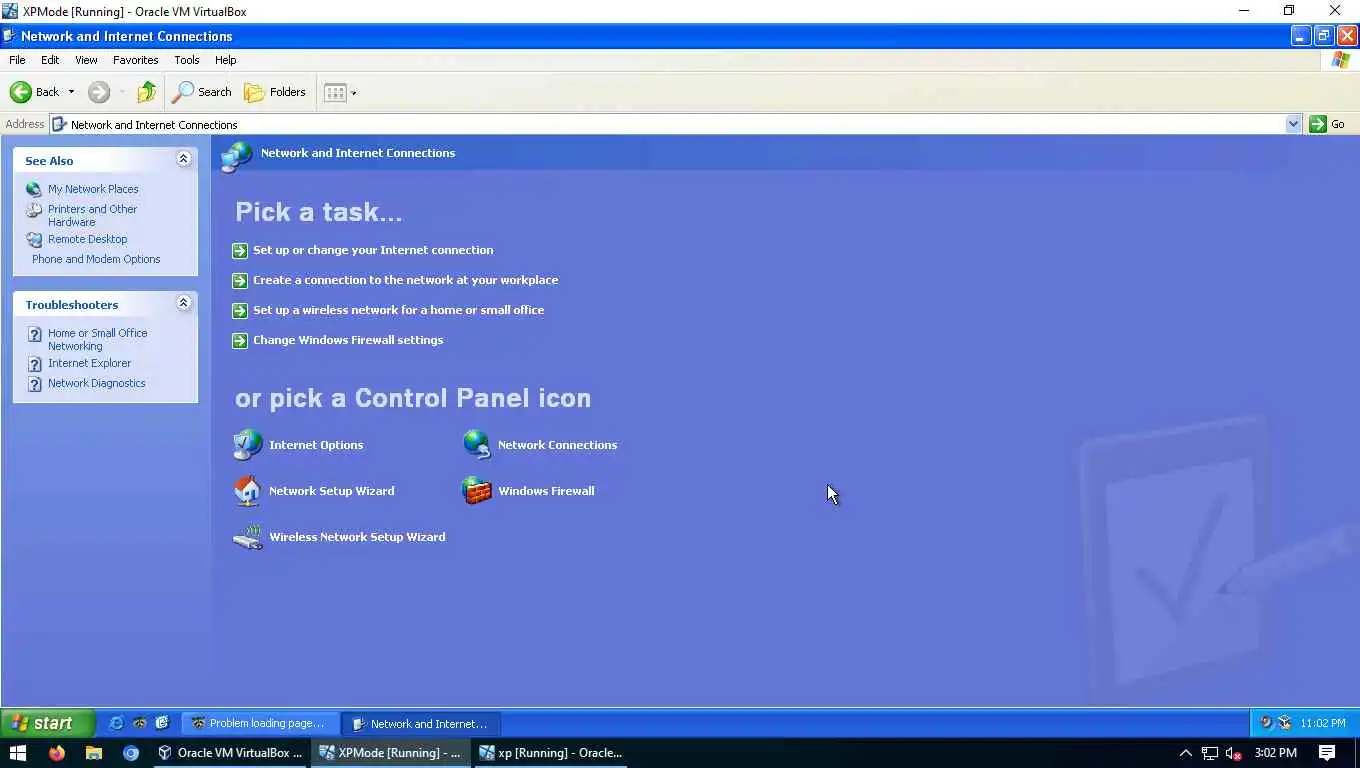Click the Search toolbar button
1360x768 pixels.
[202, 92]
